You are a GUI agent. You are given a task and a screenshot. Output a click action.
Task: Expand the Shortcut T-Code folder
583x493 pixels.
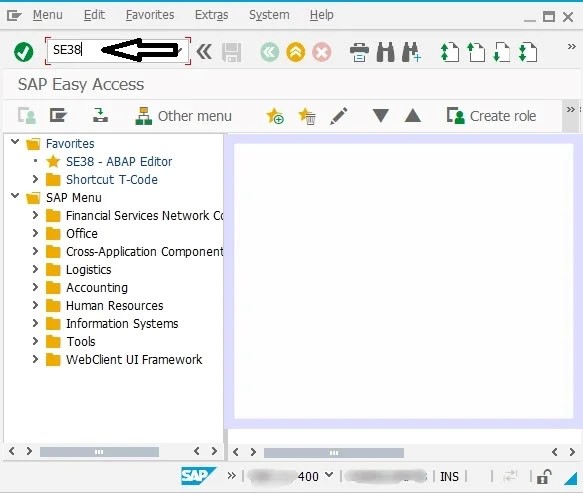click(x=35, y=179)
